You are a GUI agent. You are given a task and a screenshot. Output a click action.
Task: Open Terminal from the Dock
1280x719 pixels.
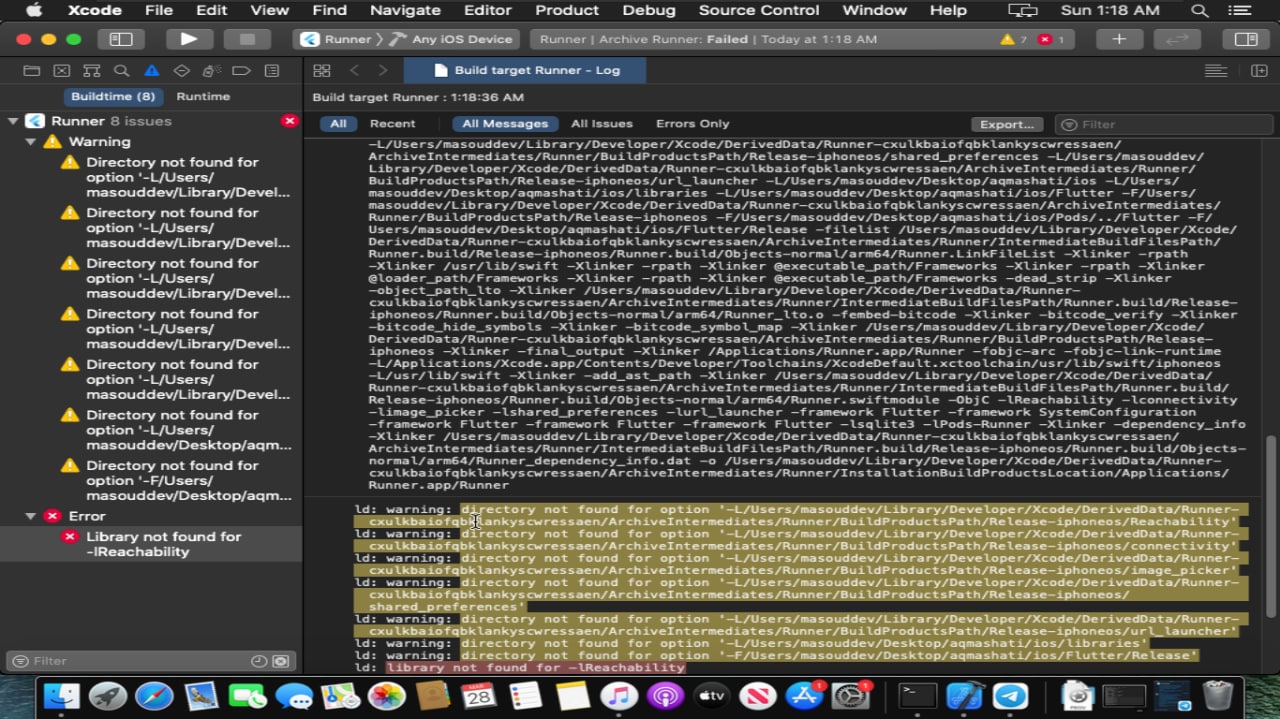[x=917, y=696]
